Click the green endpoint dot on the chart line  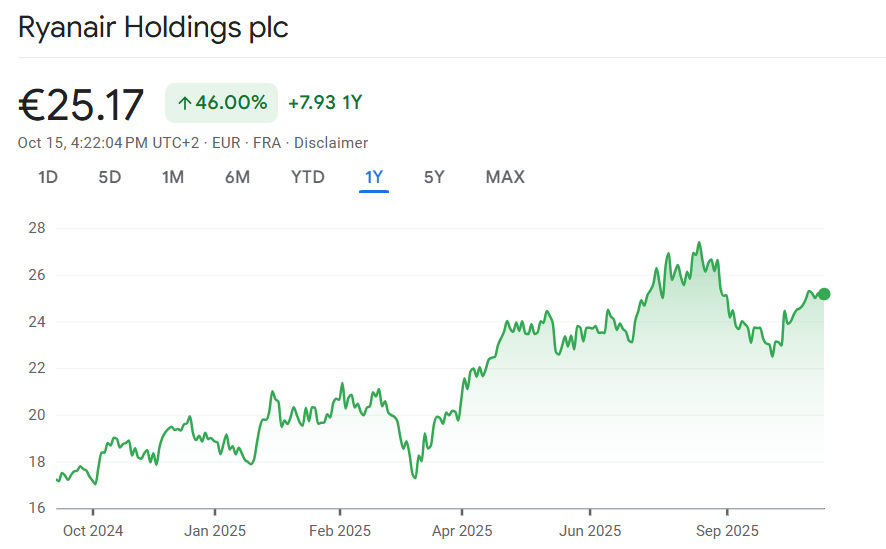824,294
